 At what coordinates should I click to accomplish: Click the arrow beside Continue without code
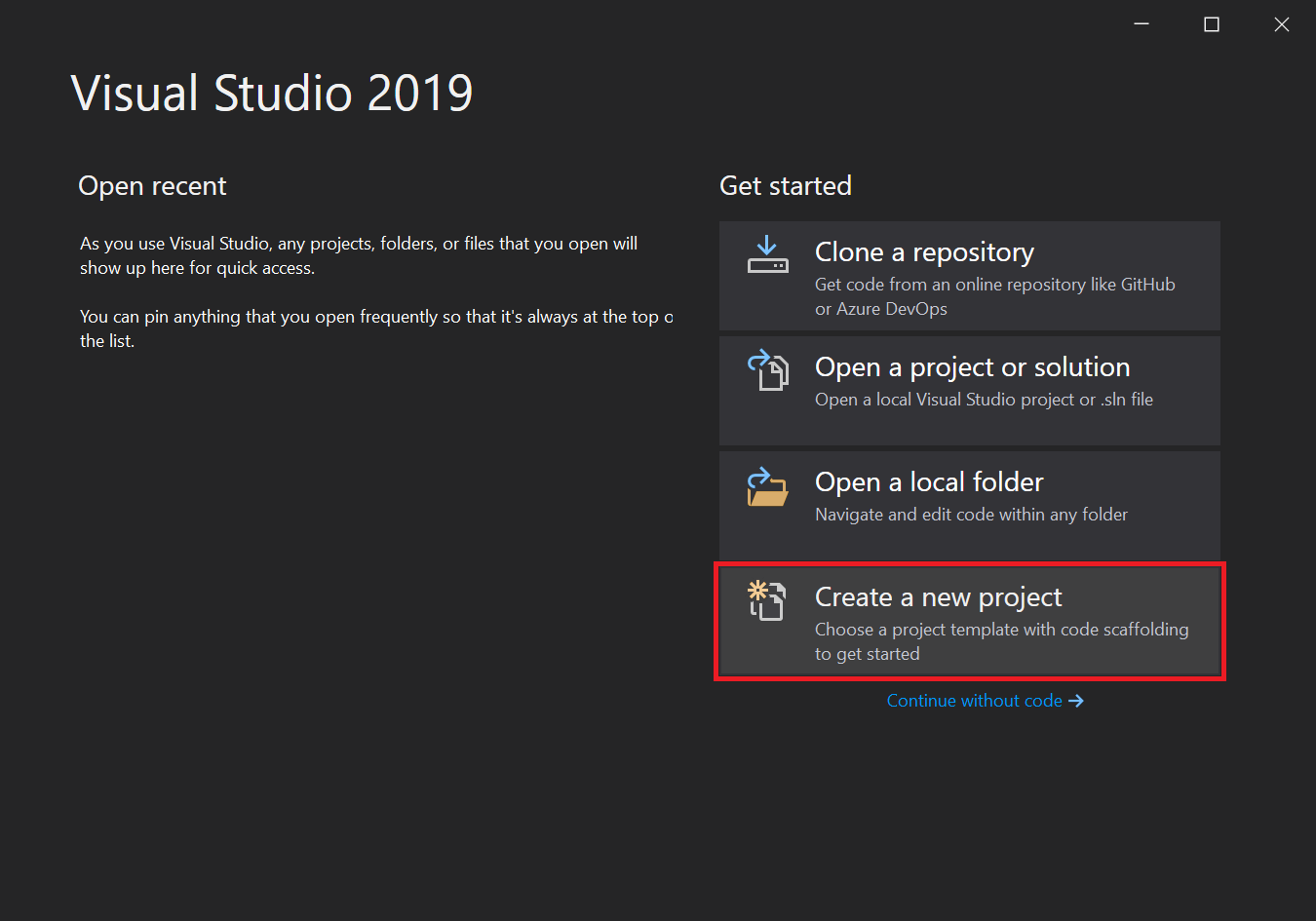pyautogui.click(x=1076, y=701)
